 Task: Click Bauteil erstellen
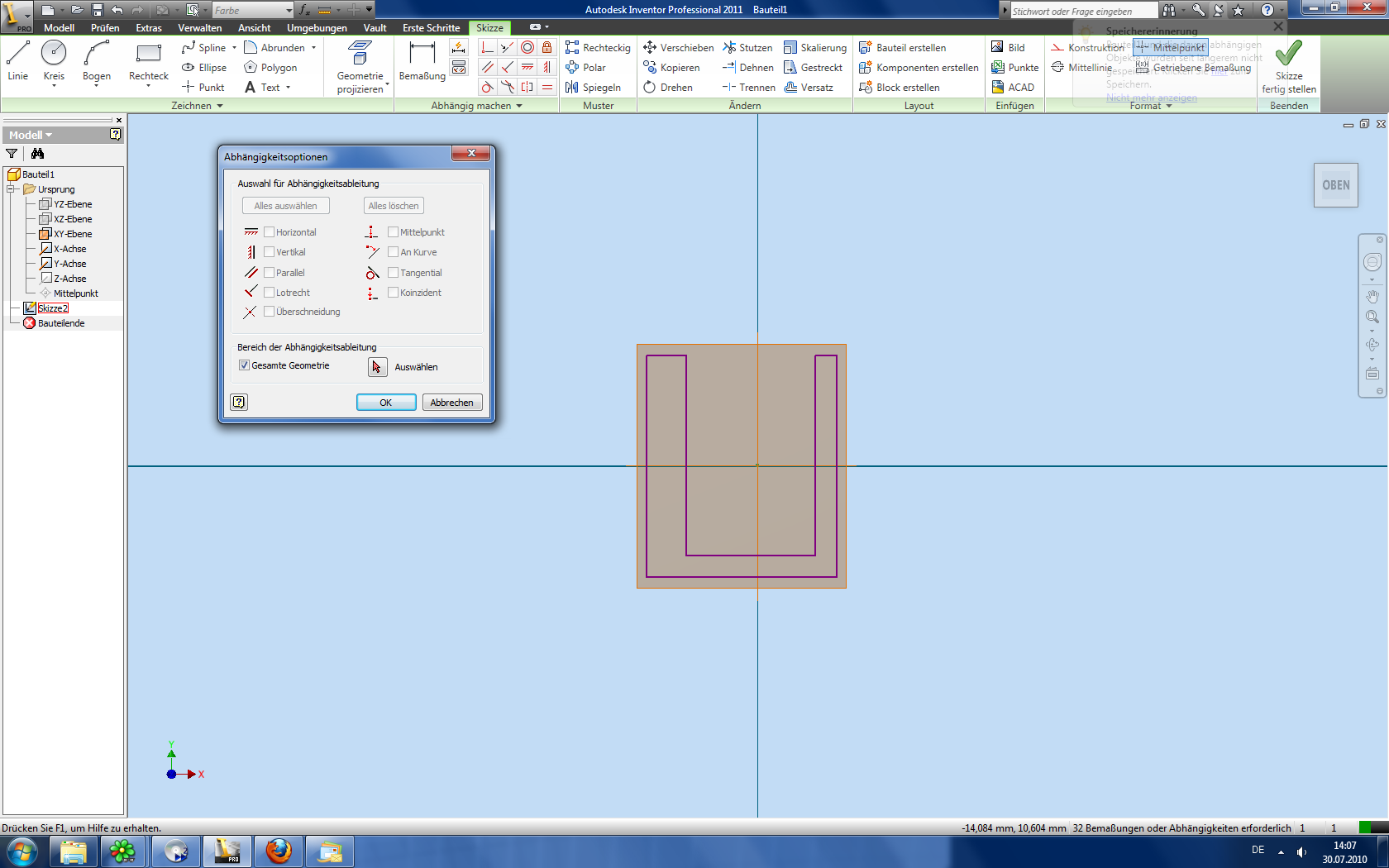(x=902, y=48)
